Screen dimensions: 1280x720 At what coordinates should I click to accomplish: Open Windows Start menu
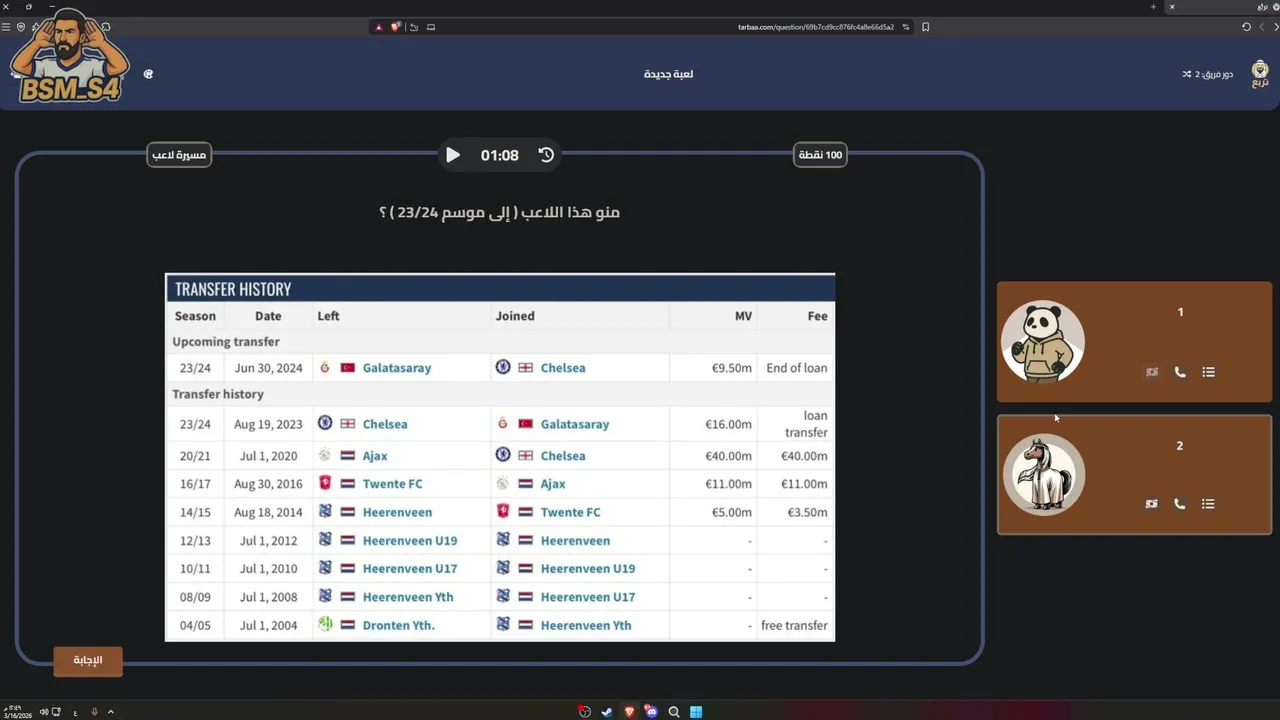pos(696,712)
